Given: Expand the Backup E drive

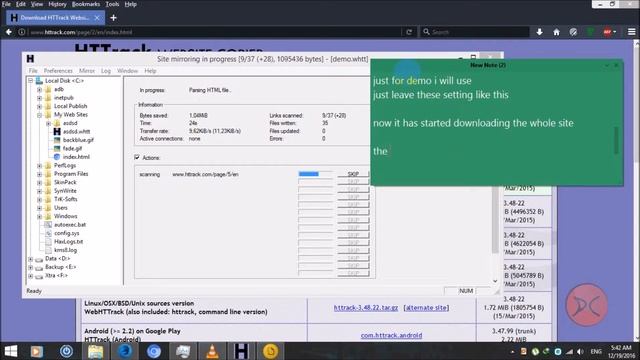Looking at the screenshot, I should 31,267.
